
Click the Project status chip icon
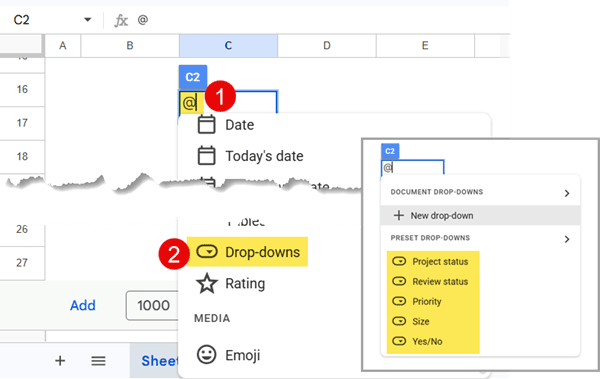pos(399,261)
